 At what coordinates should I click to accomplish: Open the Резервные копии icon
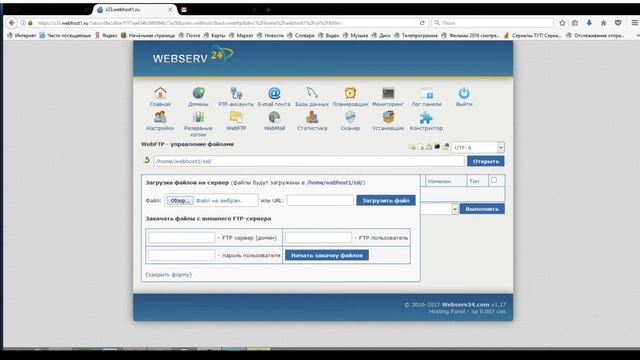coord(198,118)
